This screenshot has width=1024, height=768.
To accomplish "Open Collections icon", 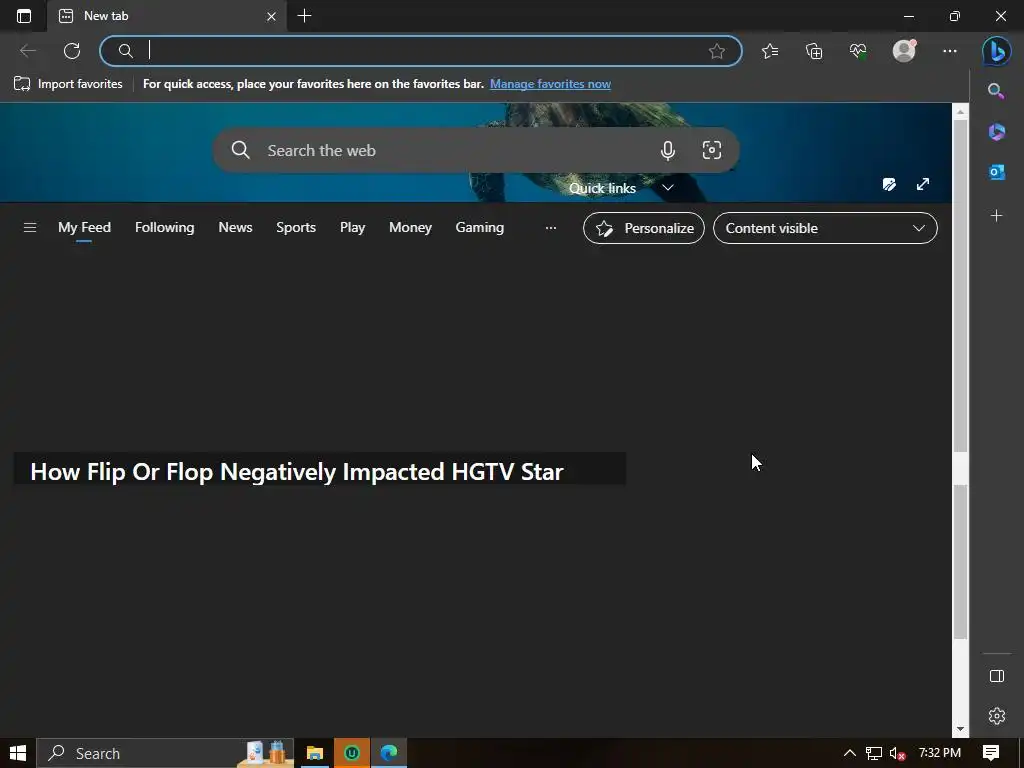I will 814,51.
